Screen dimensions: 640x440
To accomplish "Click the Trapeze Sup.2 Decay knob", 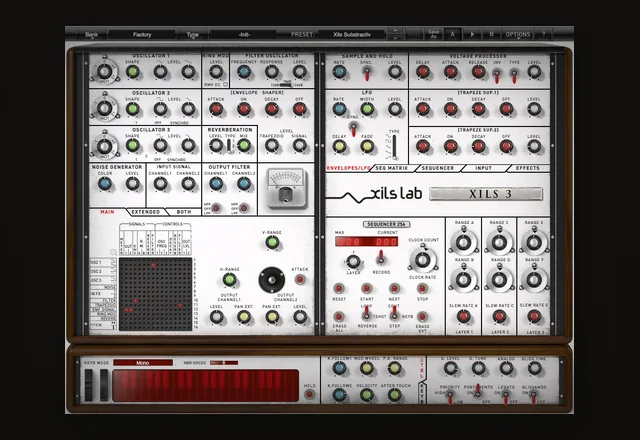I will [478, 146].
